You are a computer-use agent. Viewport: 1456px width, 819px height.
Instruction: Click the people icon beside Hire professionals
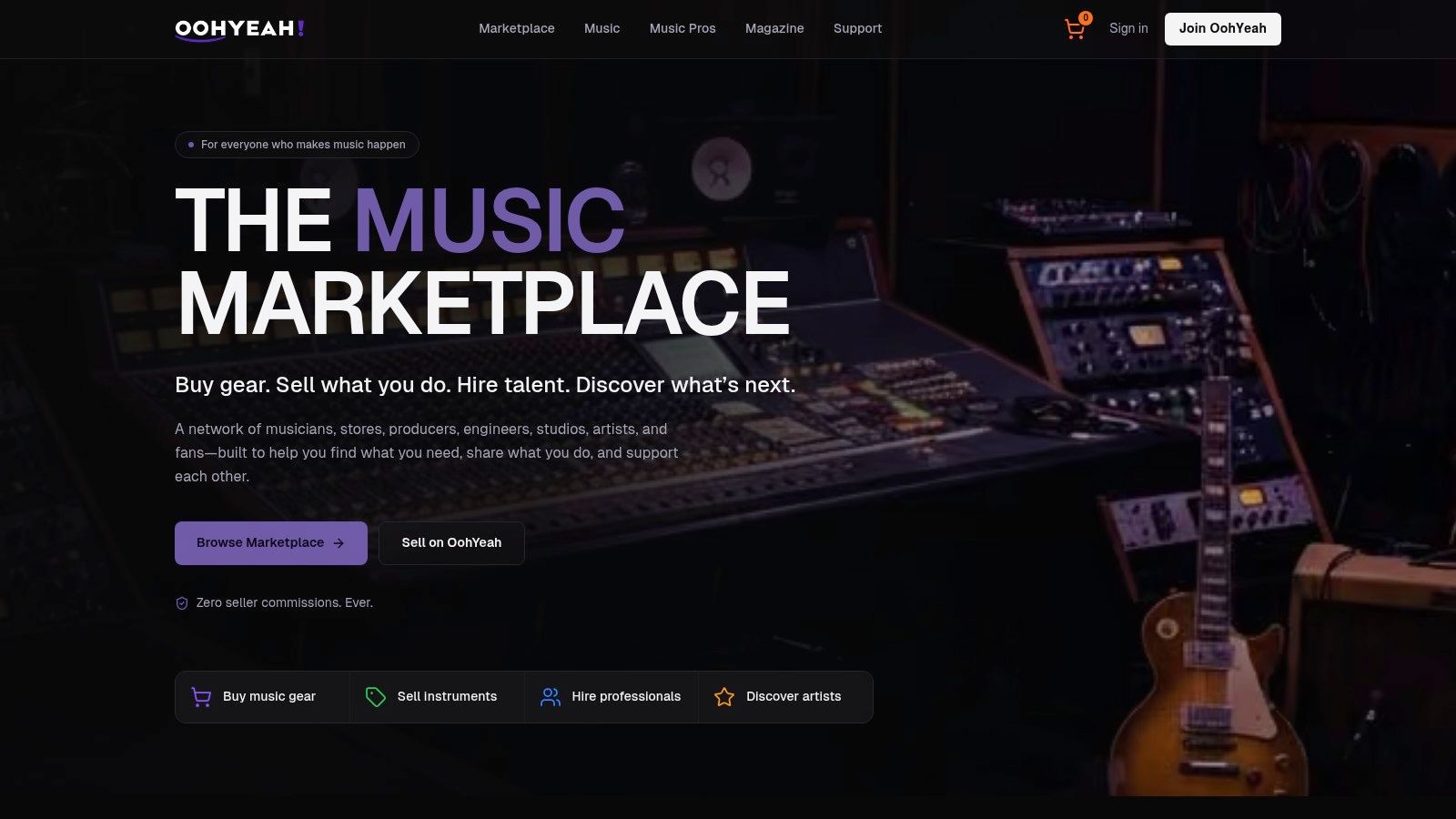[x=551, y=697]
